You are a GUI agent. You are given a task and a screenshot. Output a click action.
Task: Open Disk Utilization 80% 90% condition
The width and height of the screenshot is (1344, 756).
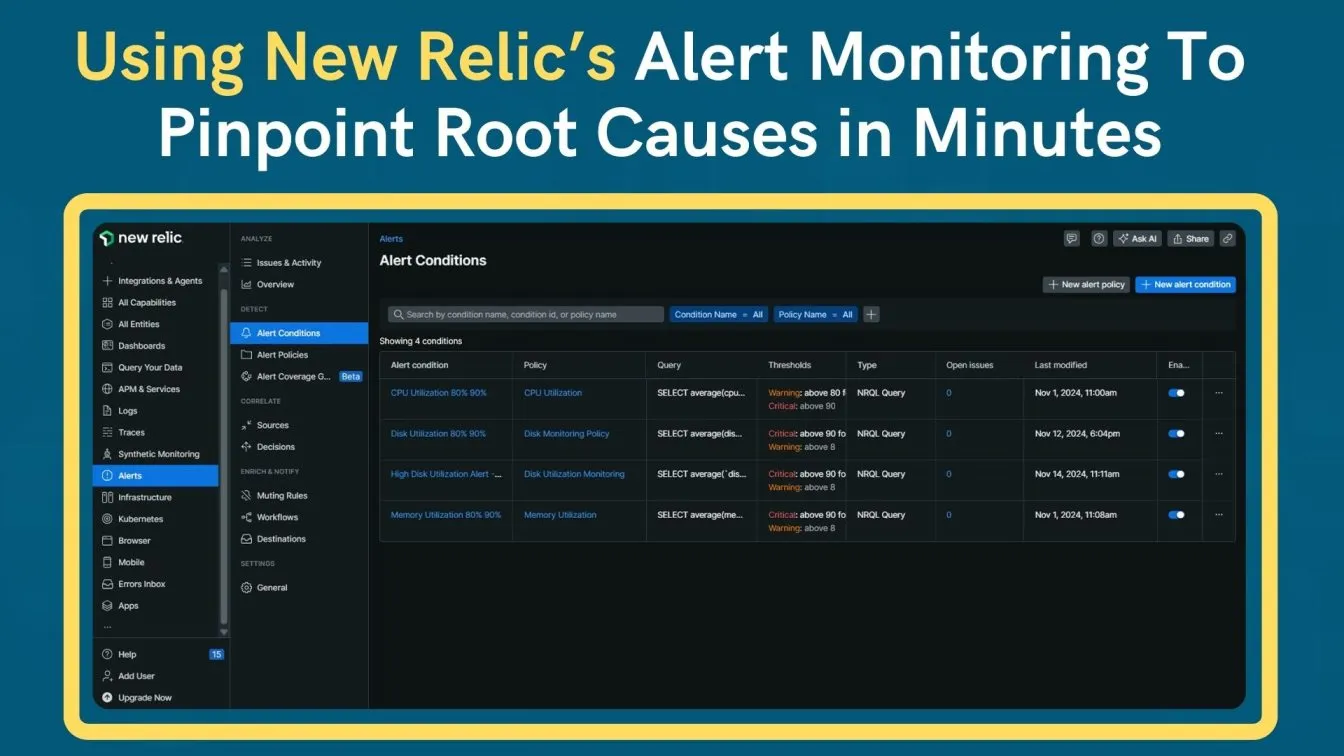point(438,434)
